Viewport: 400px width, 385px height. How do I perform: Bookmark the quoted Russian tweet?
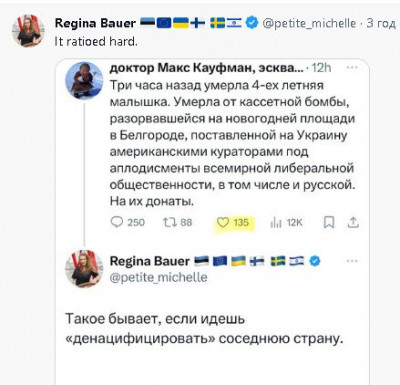pyautogui.click(x=329, y=222)
